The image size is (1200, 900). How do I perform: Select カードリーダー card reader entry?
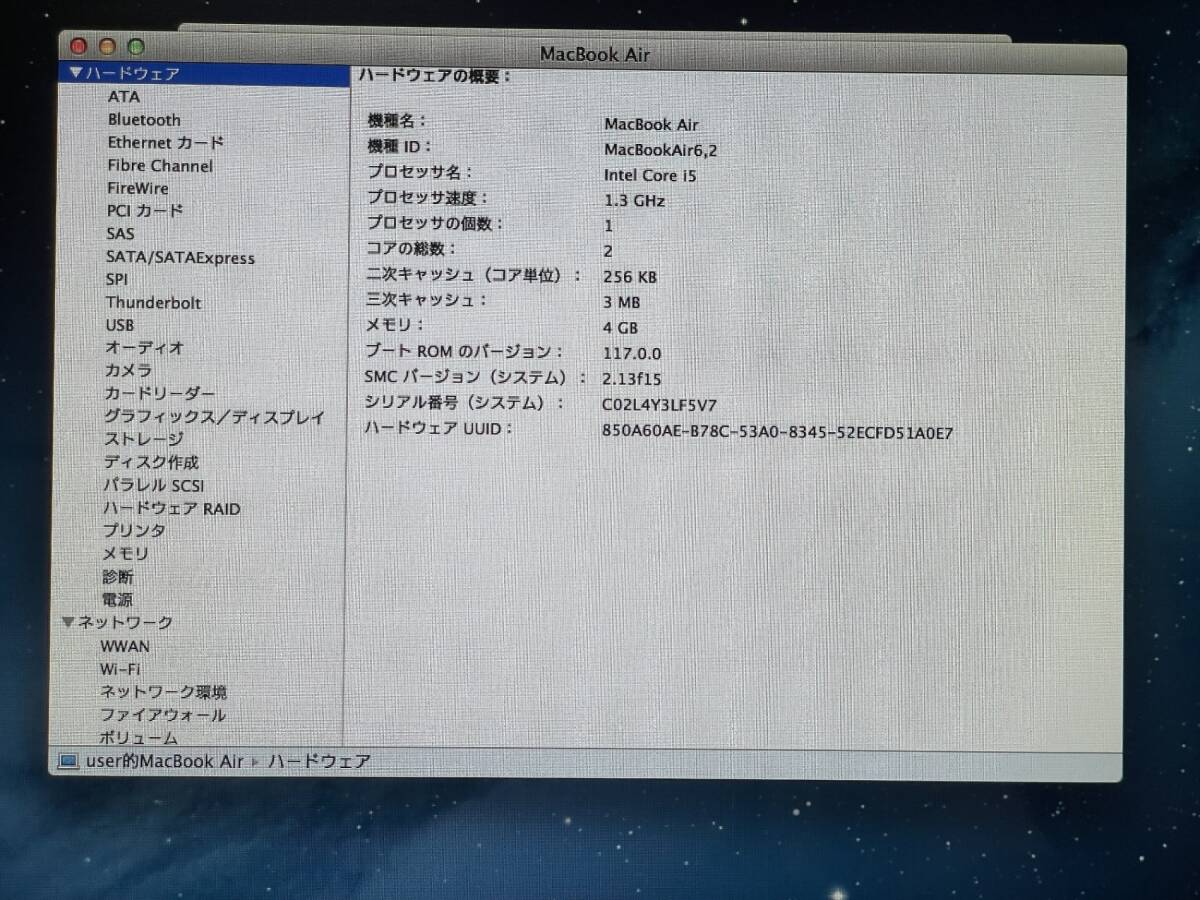(x=159, y=394)
